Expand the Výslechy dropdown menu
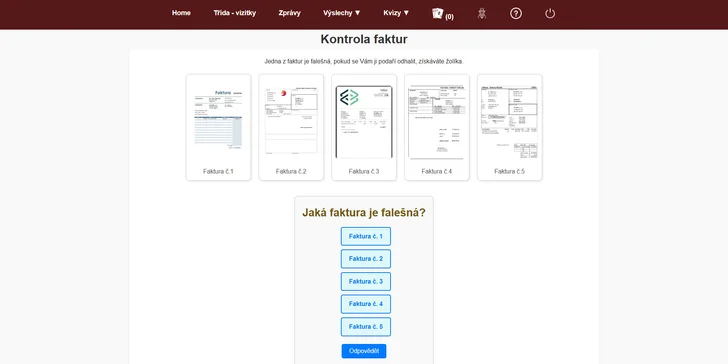 (342, 13)
